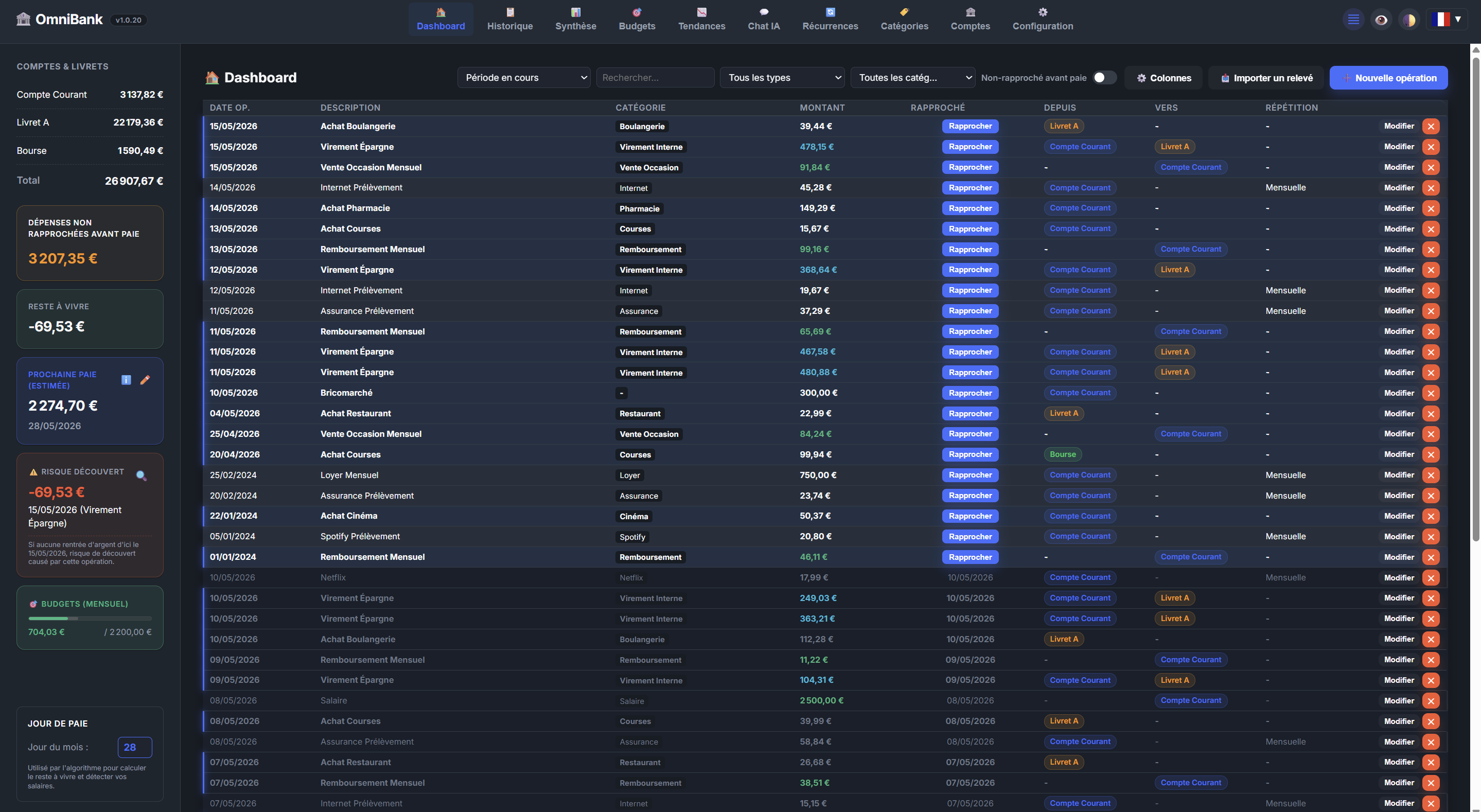The height and width of the screenshot is (812, 1481).
Task: Select Compte Courant in sidebar accounts
Action: [x=90, y=94]
